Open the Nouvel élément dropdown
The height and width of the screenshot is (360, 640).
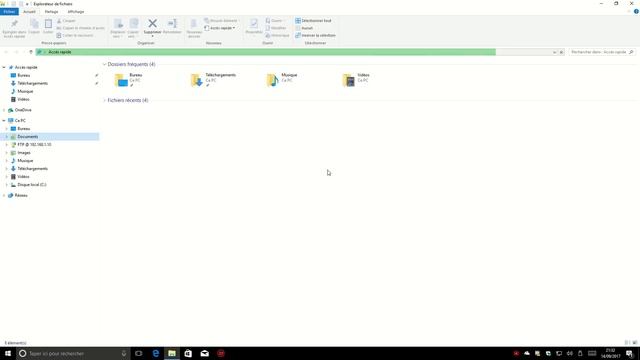click(221, 20)
